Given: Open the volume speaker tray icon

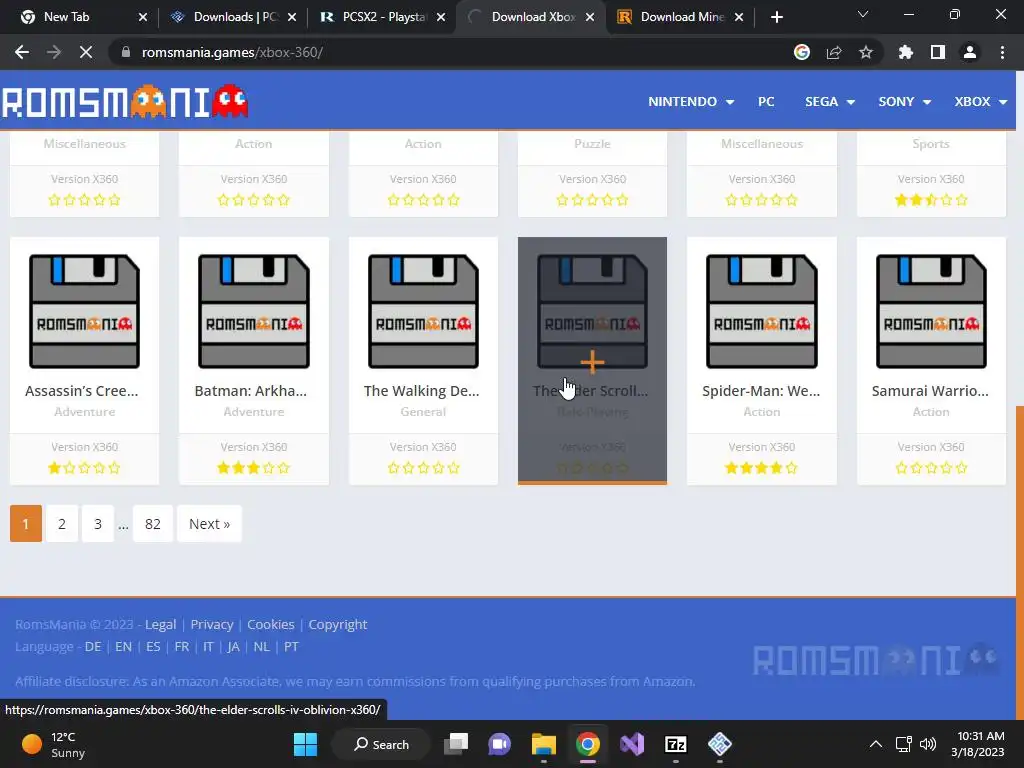Looking at the screenshot, I should (x=927, y=744).
